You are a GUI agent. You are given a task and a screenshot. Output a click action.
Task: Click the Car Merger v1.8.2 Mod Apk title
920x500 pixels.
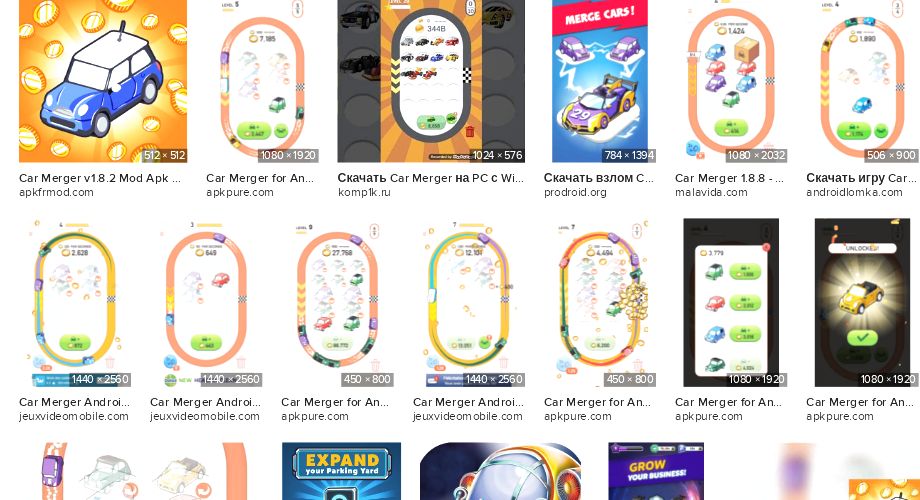pyautogui.click(x=100, y=178)
